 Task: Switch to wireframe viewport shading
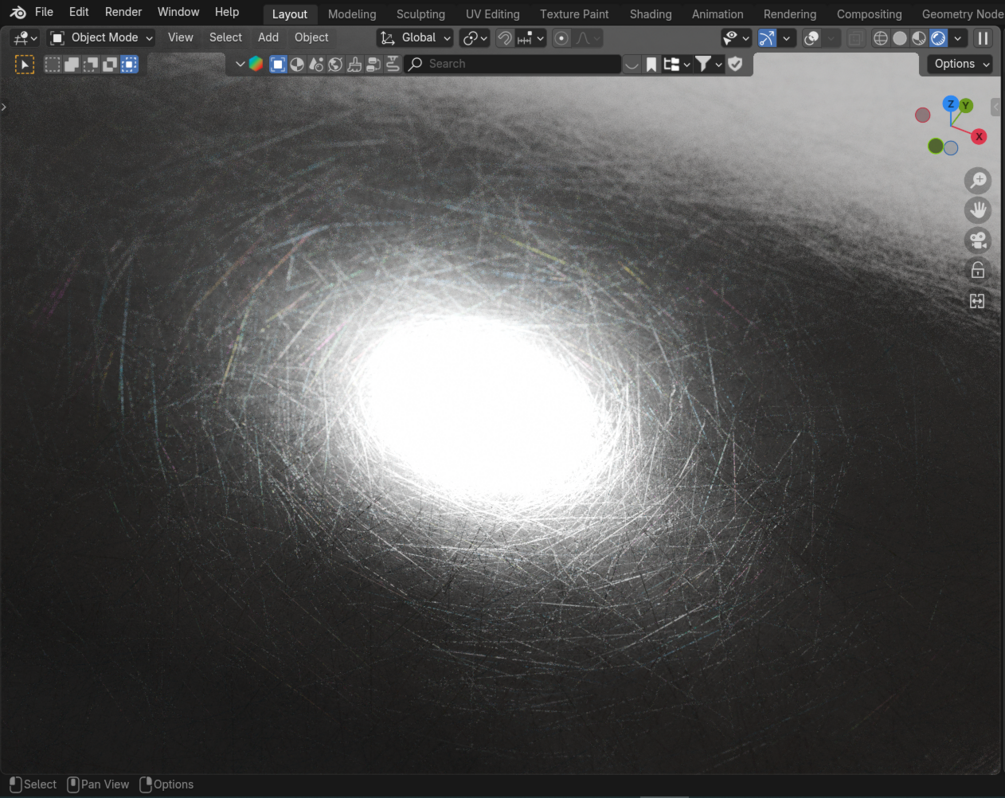tap(881, 38)
